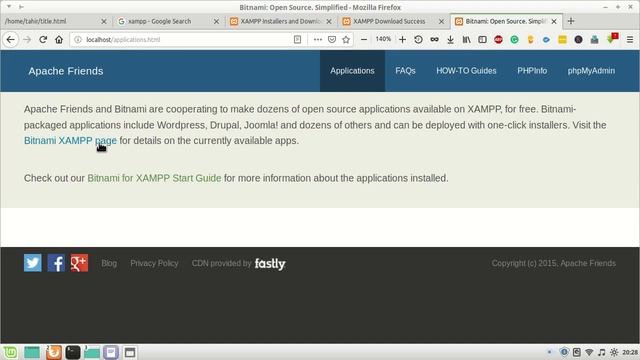Open Bitnami for XAMPP Start Guide link
640x360 pixels.
(x=154, y=178)
